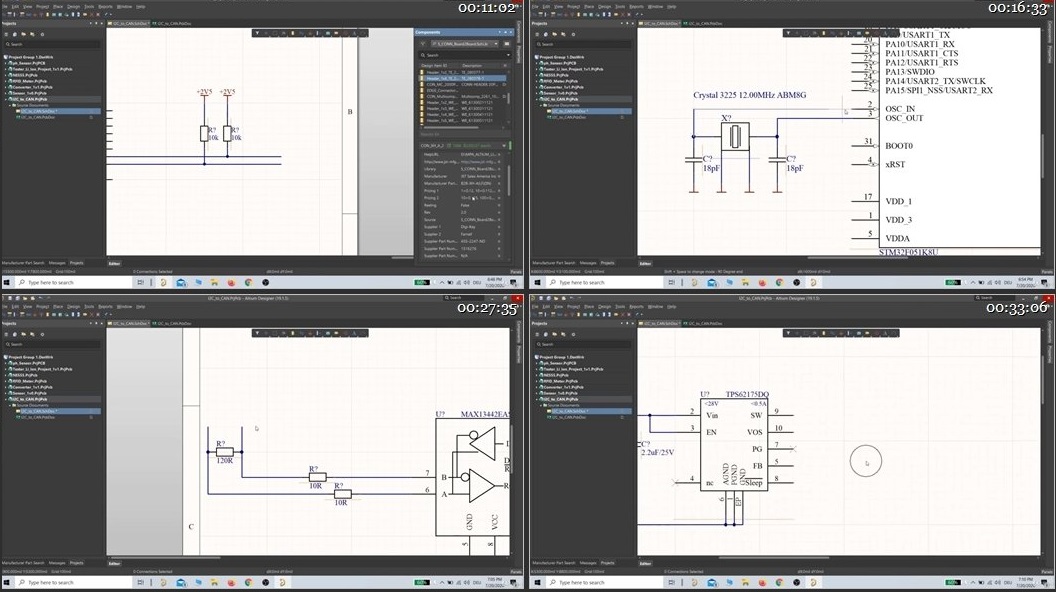In the 00:27:35 frame, open the Messages bottom tab
The width and height of the screenshot is (1056, 592).
pos(57,563)
